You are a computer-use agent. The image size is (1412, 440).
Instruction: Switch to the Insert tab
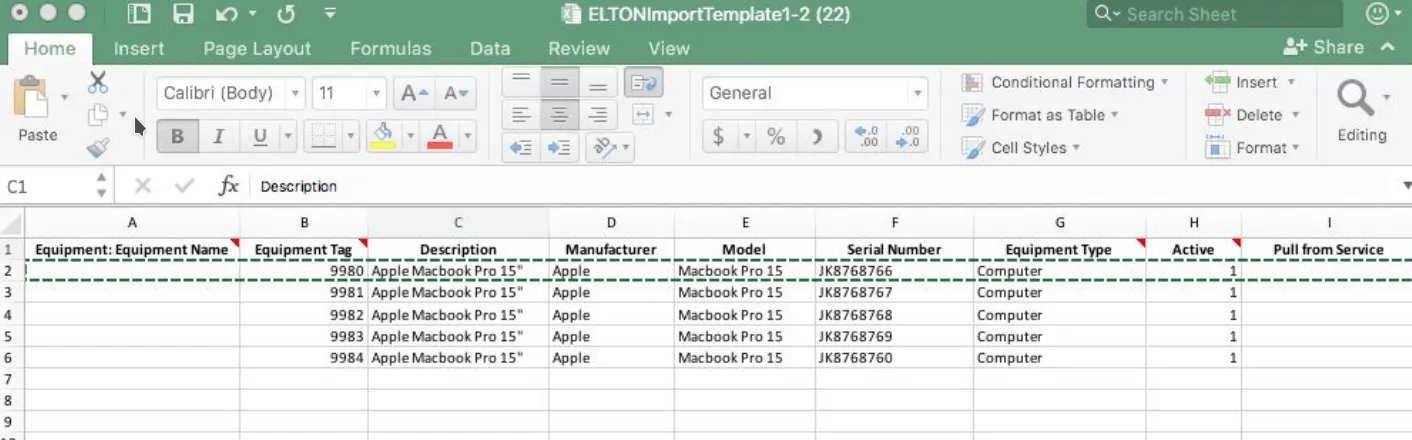pyautogui.click(x=139, y=48)
